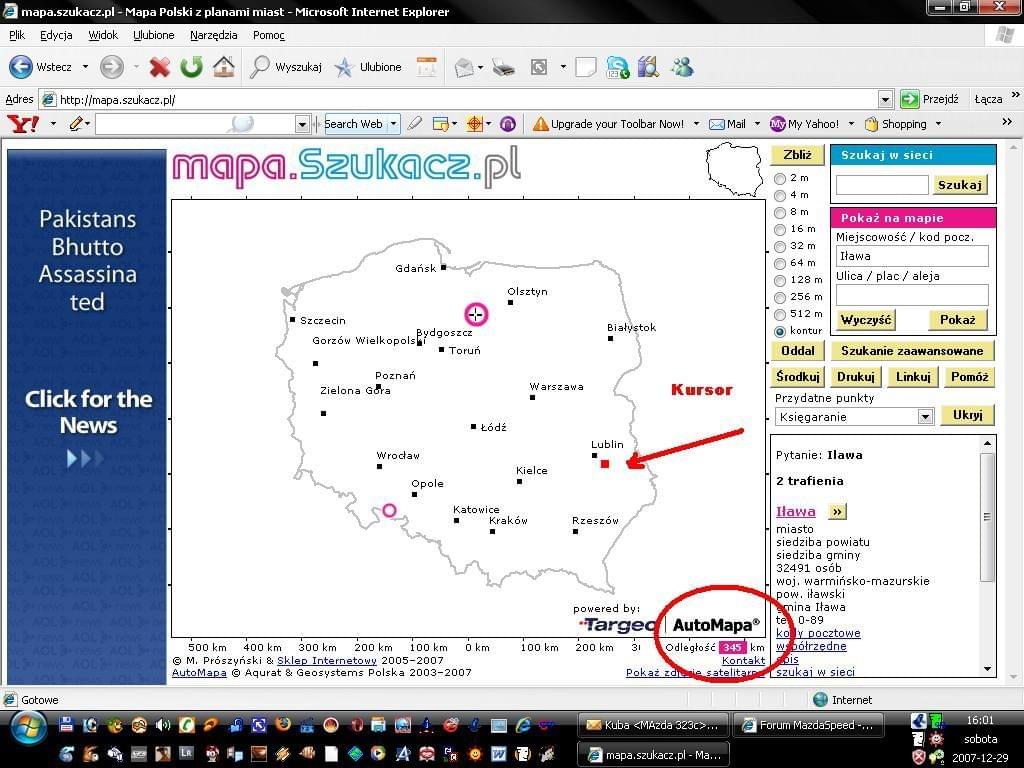
Task: Click the Upgrade your Toolbar Now warning icon
Action: tap(540, 123)
